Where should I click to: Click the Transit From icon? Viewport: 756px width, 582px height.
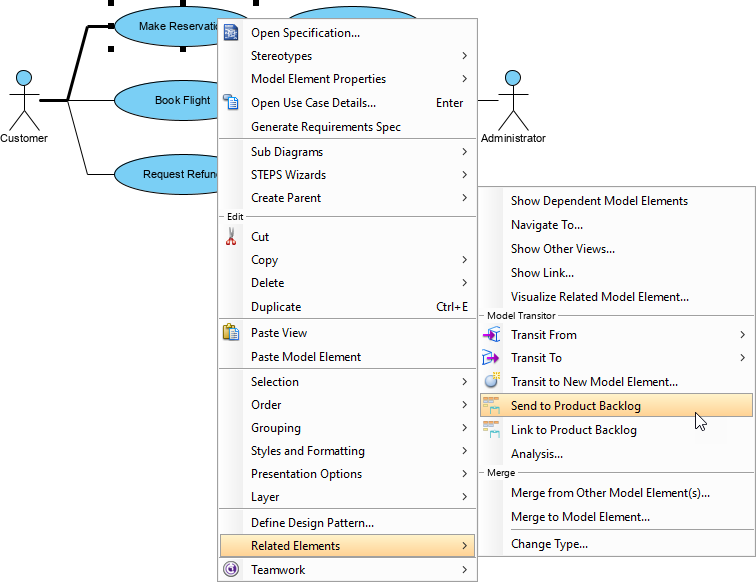click(x=491, y=335)
